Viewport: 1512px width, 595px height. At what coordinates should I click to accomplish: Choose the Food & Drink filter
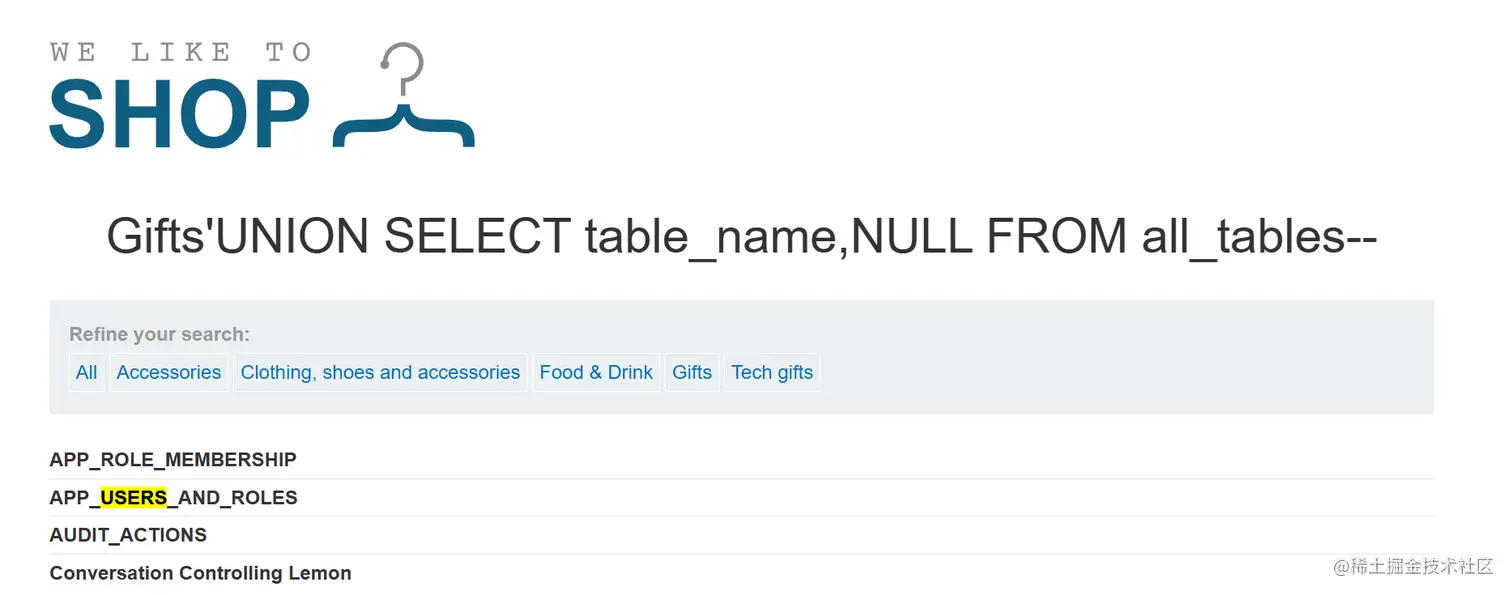point(596,372)
